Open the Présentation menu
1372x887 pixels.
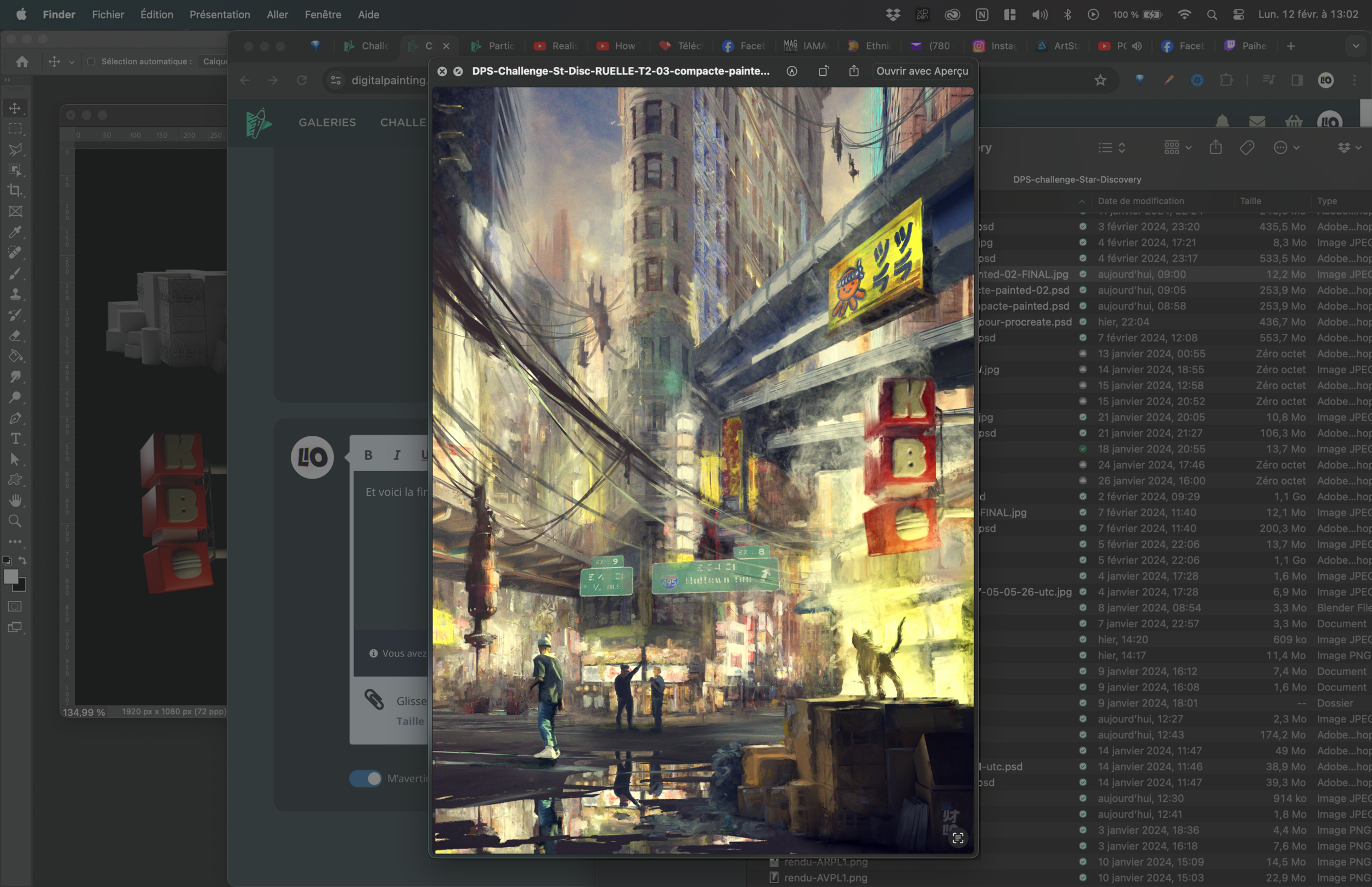pyautogui.click(x=220, y=14)
